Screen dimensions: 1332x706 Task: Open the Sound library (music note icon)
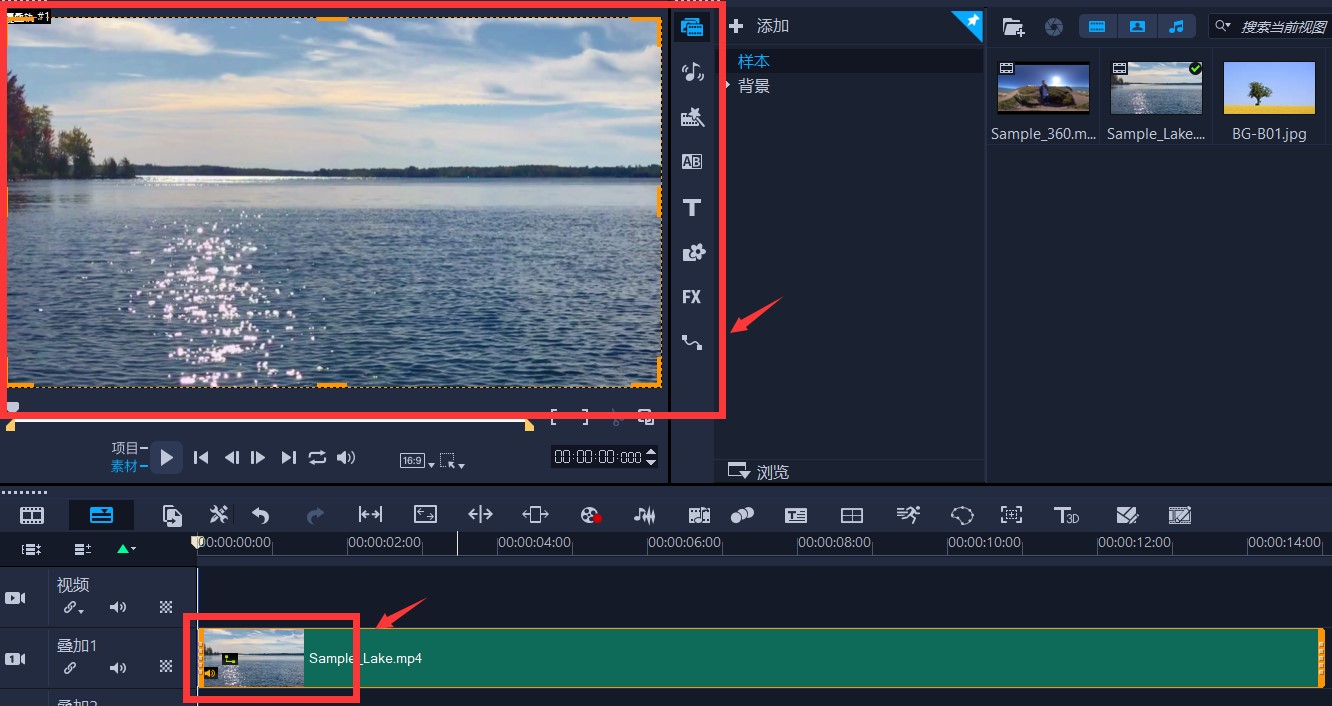coord(692,71)
